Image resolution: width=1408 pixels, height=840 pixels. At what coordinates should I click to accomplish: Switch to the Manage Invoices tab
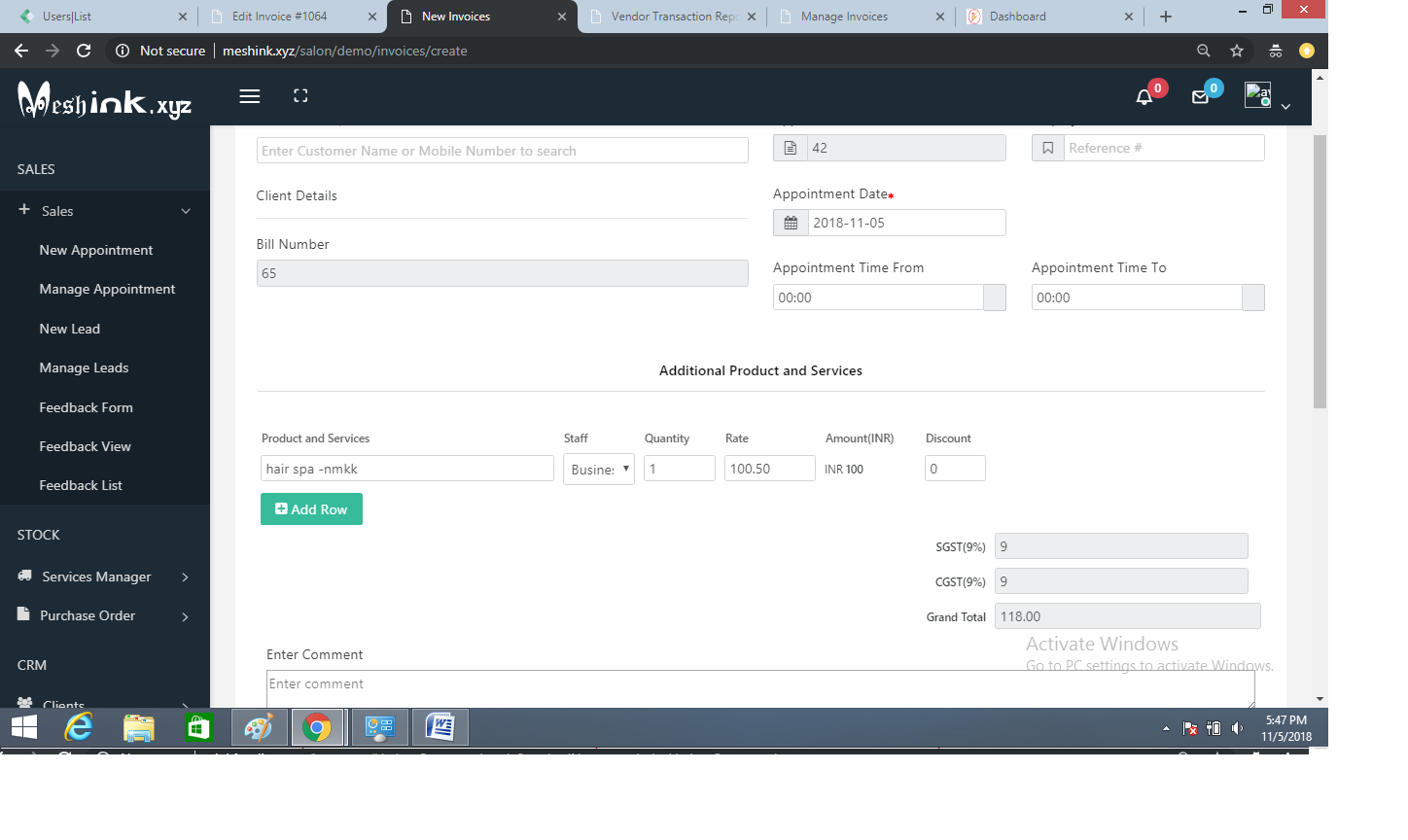point(861,17)
